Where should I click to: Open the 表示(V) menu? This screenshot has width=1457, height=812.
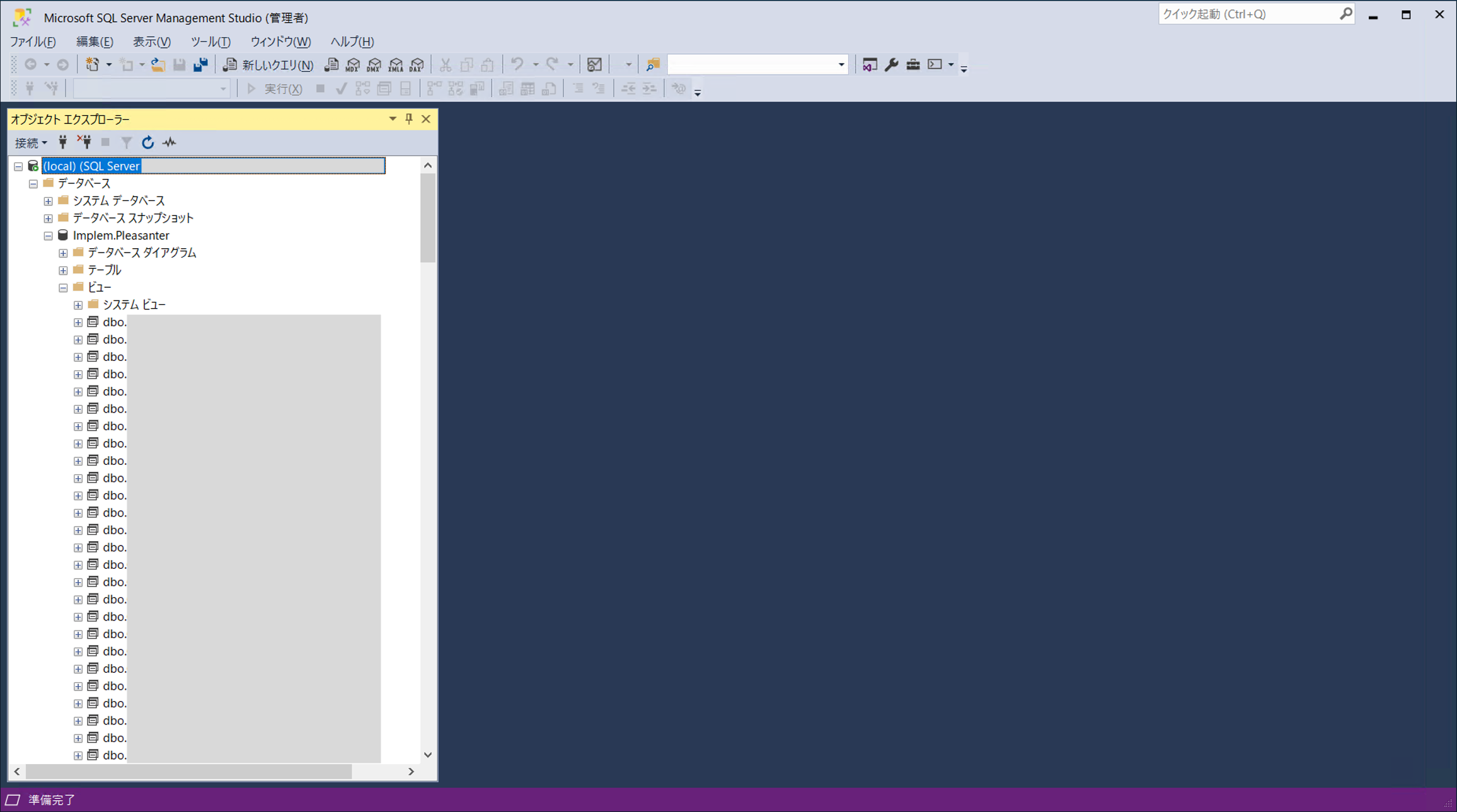pos(151,42)
